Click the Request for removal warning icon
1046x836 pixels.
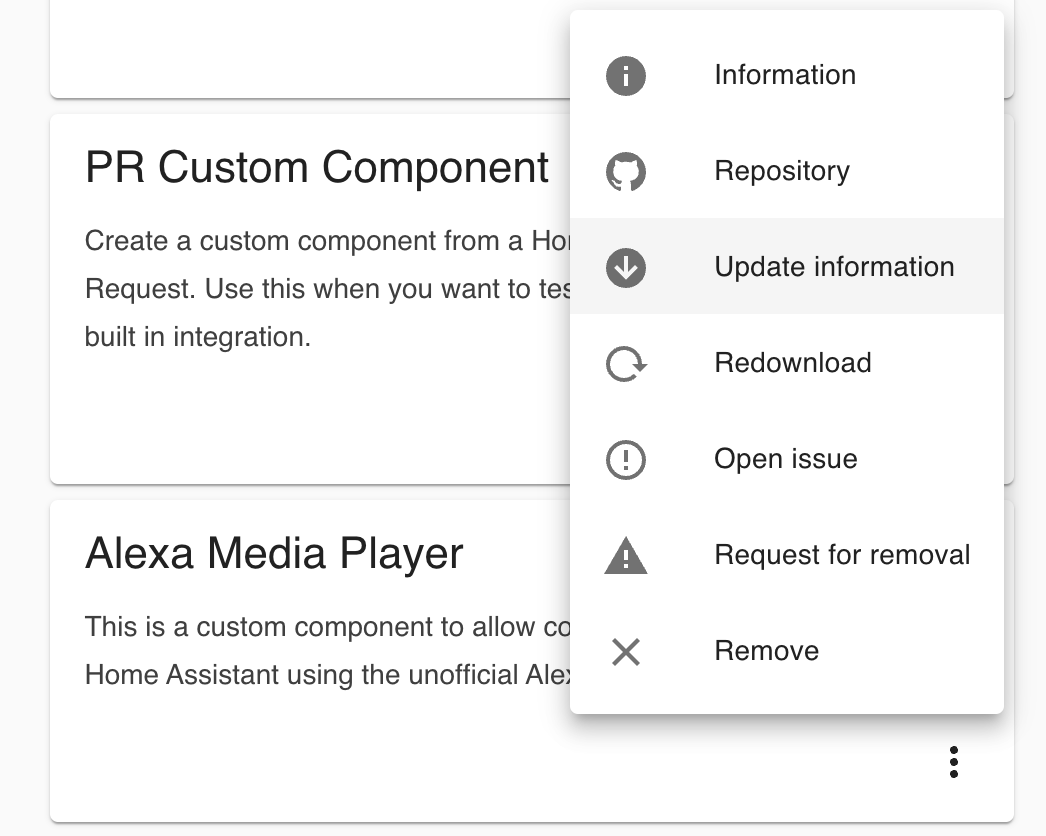pyautogui.click(x=626, y=555)
